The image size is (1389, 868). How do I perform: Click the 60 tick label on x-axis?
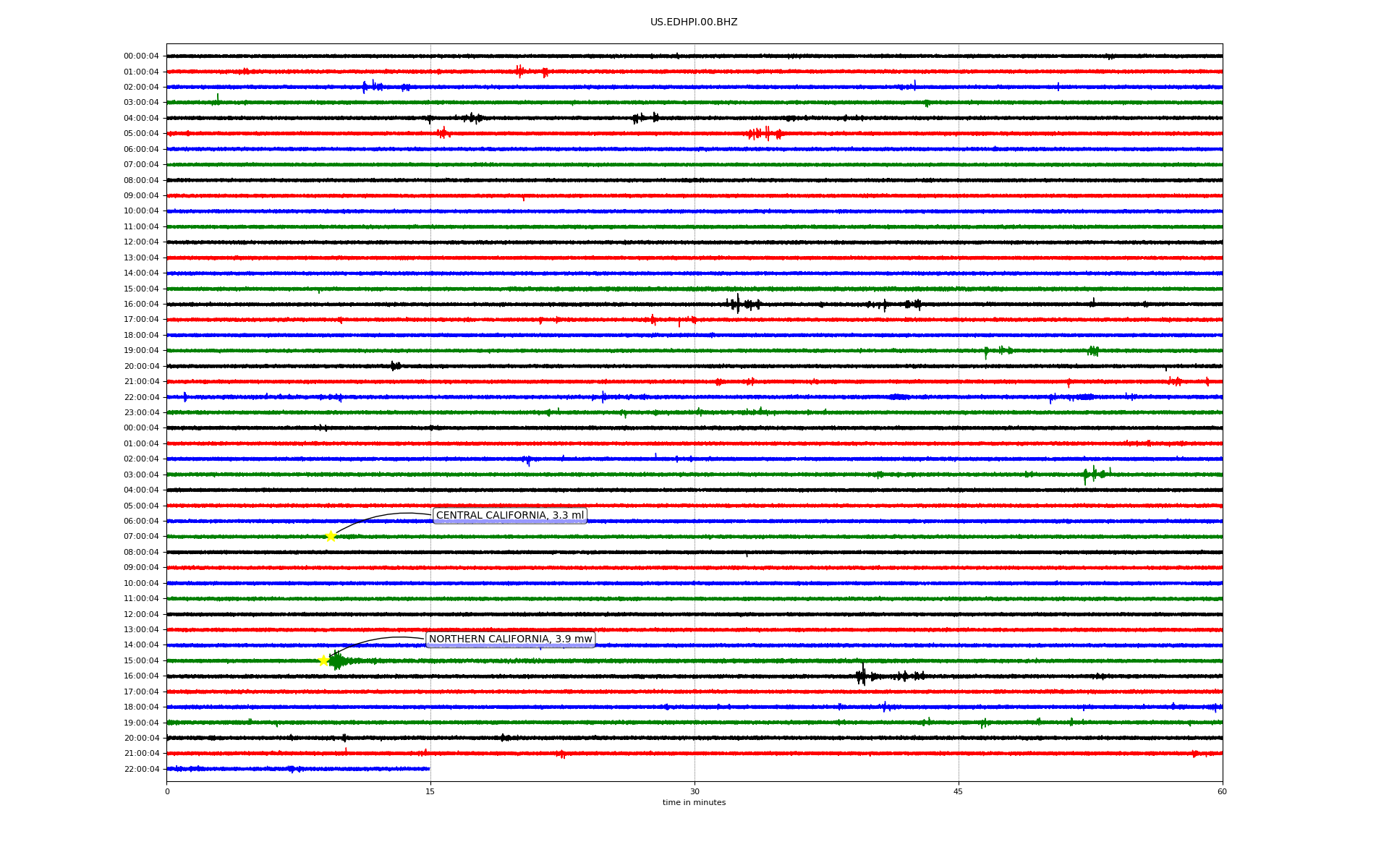[1221, 791]
